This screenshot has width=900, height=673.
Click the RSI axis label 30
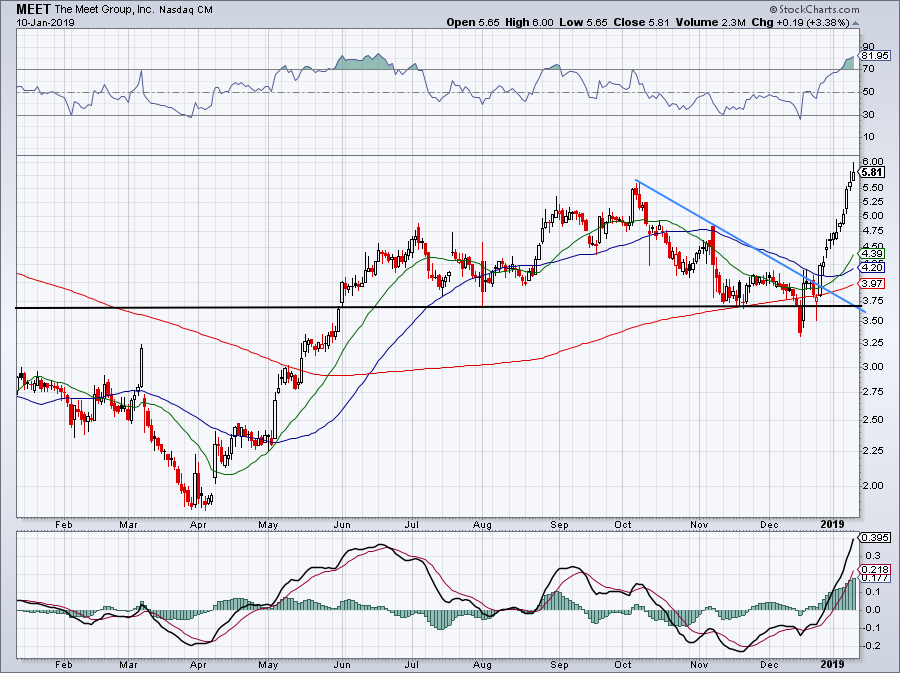click(x=869, y=115)
